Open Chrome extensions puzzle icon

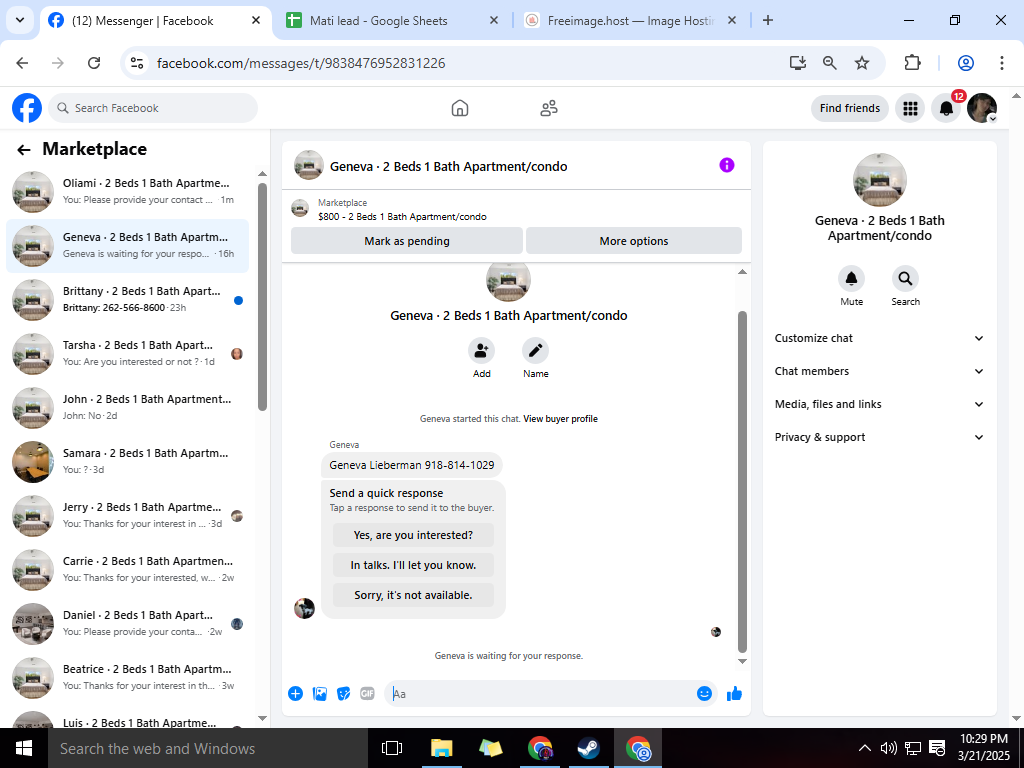coord(912,63)
